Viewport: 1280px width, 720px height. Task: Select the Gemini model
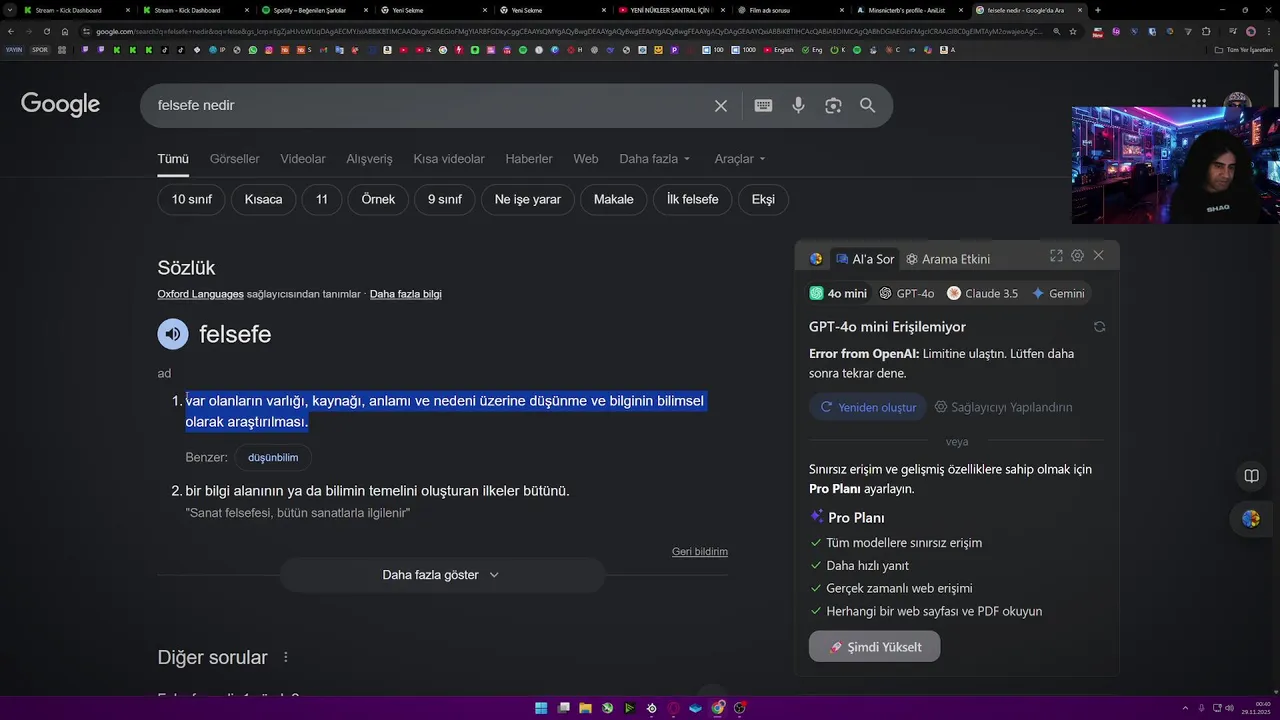pos(1058,293)
